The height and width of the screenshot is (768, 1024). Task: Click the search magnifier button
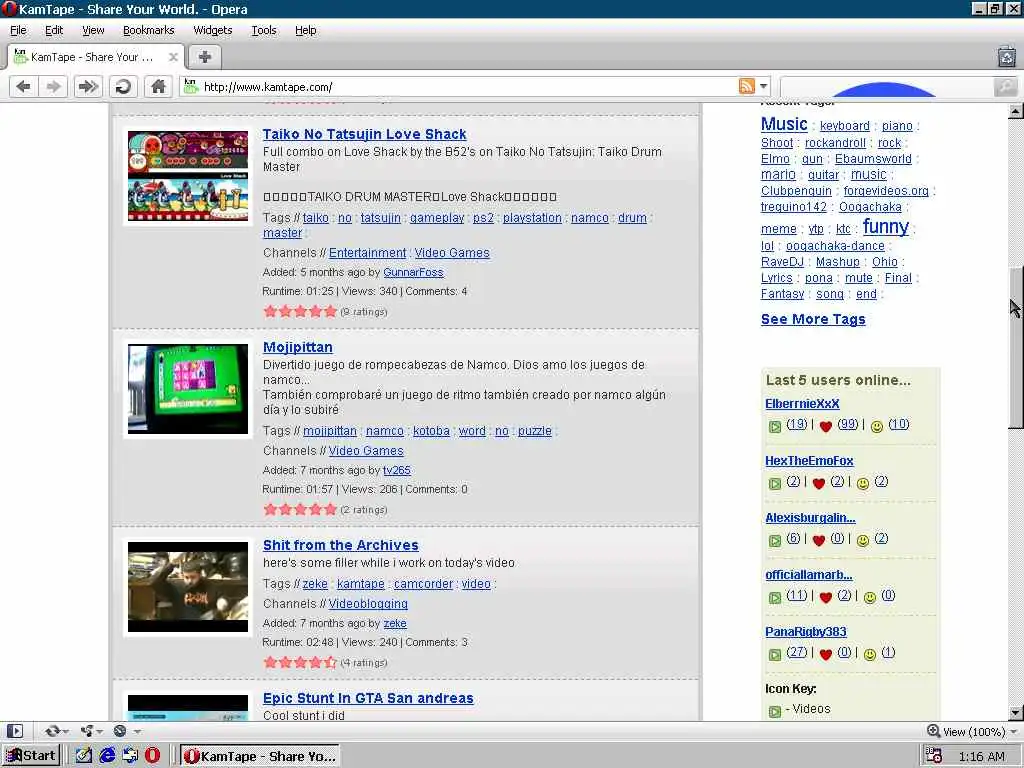coord(1005,86)
